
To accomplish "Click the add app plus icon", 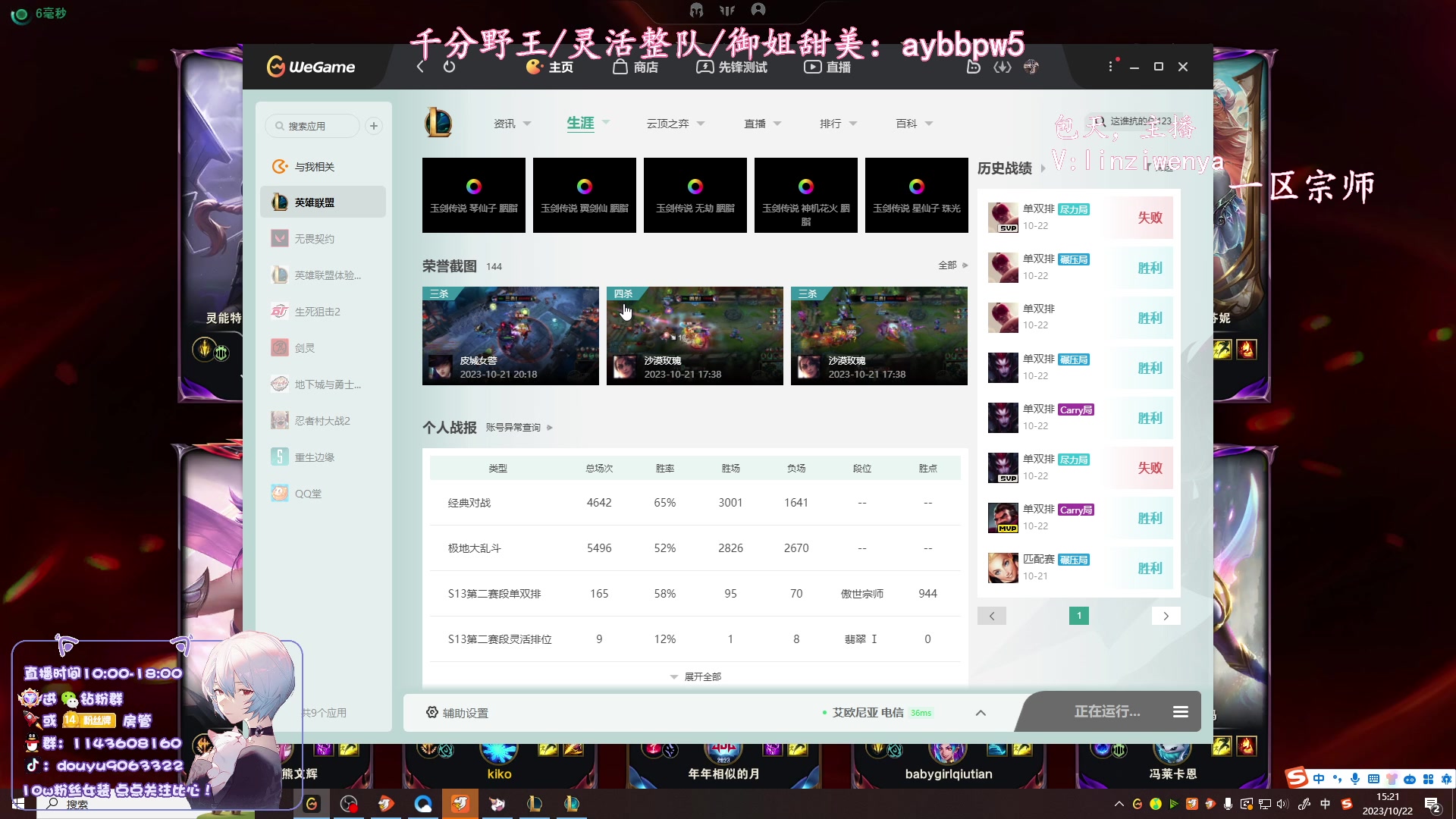I will [x=373, y=126].
